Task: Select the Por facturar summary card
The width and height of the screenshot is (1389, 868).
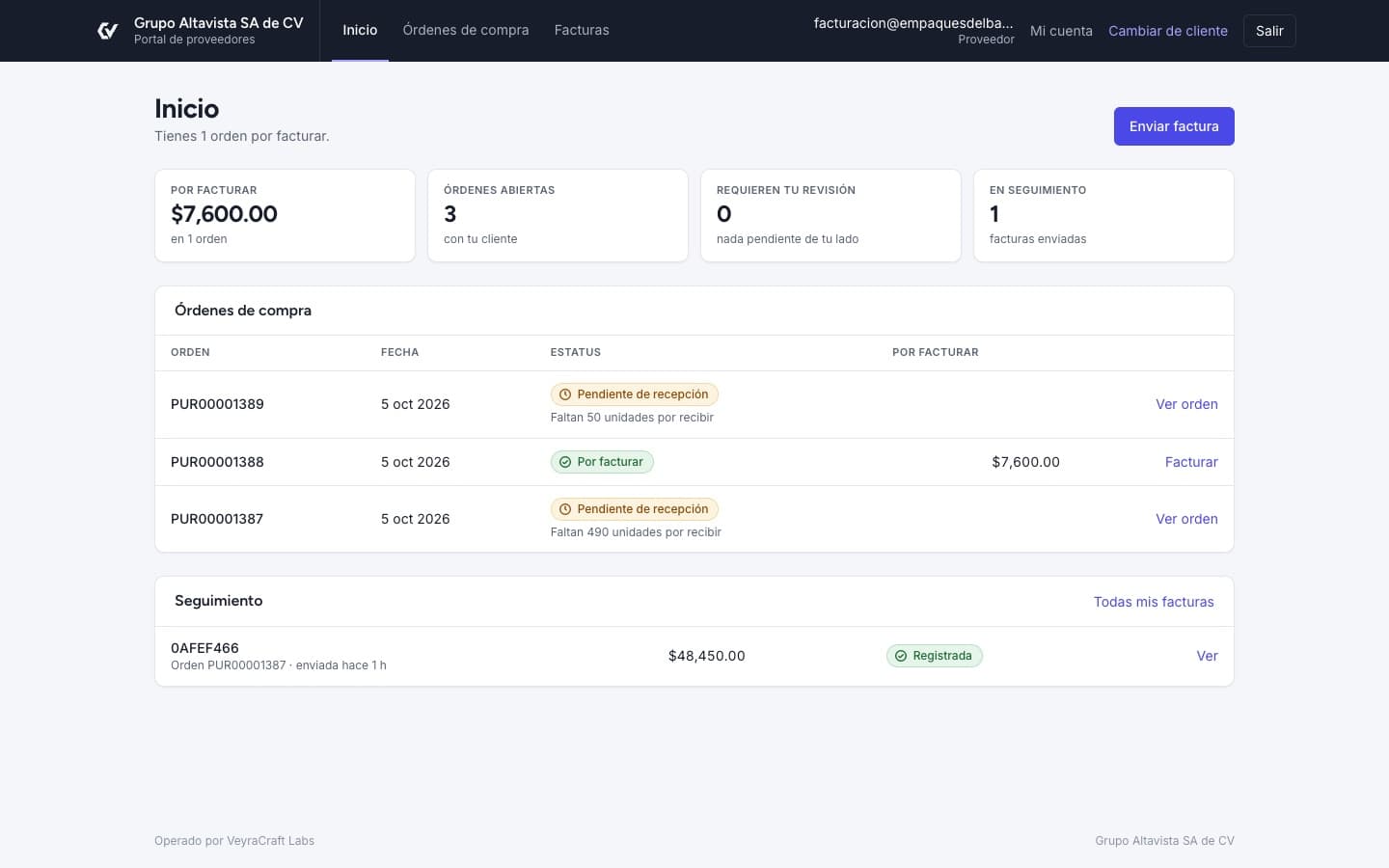Action: [285, 215]
